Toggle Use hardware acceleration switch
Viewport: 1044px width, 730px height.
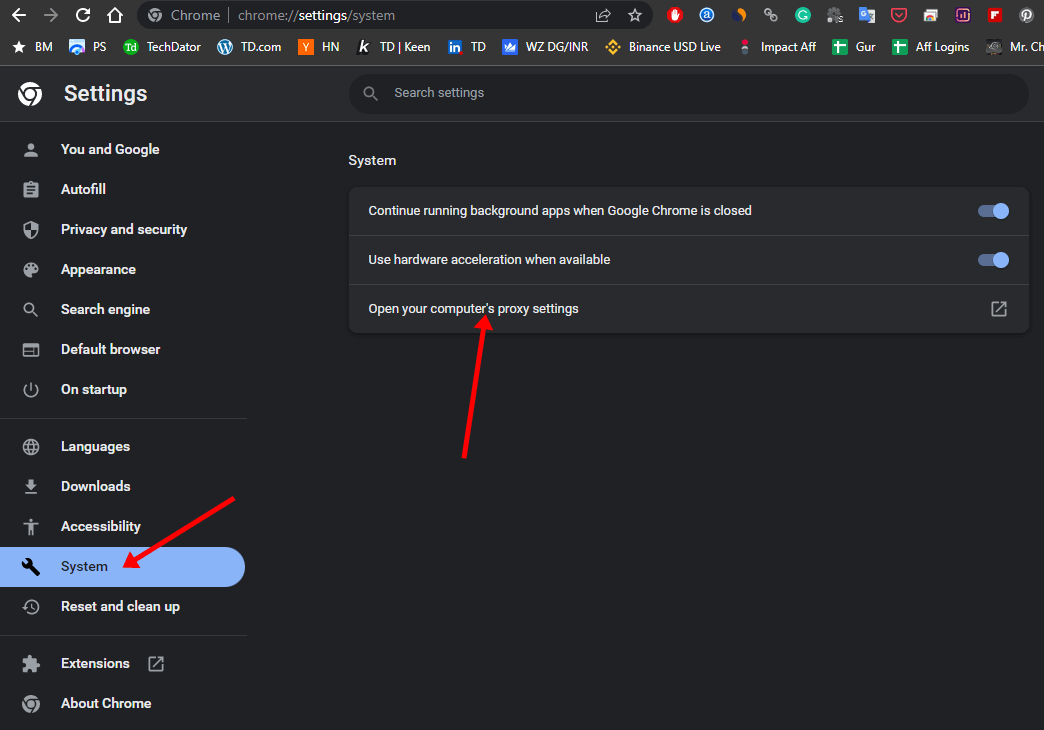point(993,260)
